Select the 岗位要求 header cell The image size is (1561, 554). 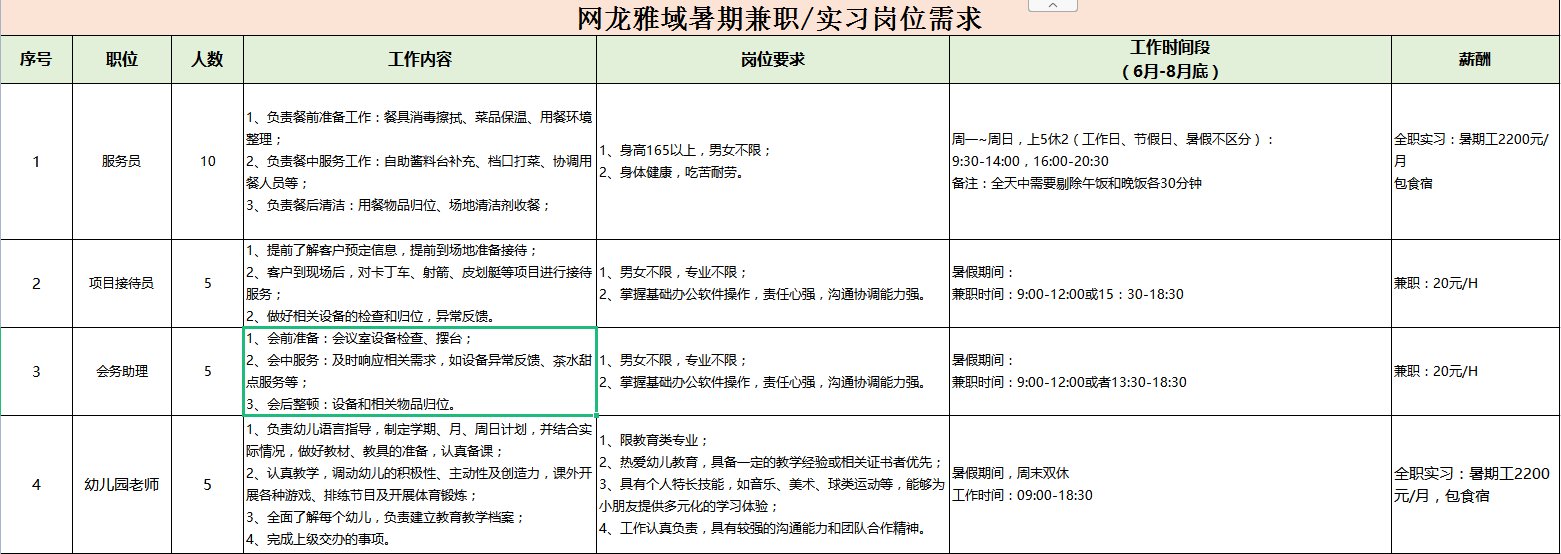pos(773,59)
